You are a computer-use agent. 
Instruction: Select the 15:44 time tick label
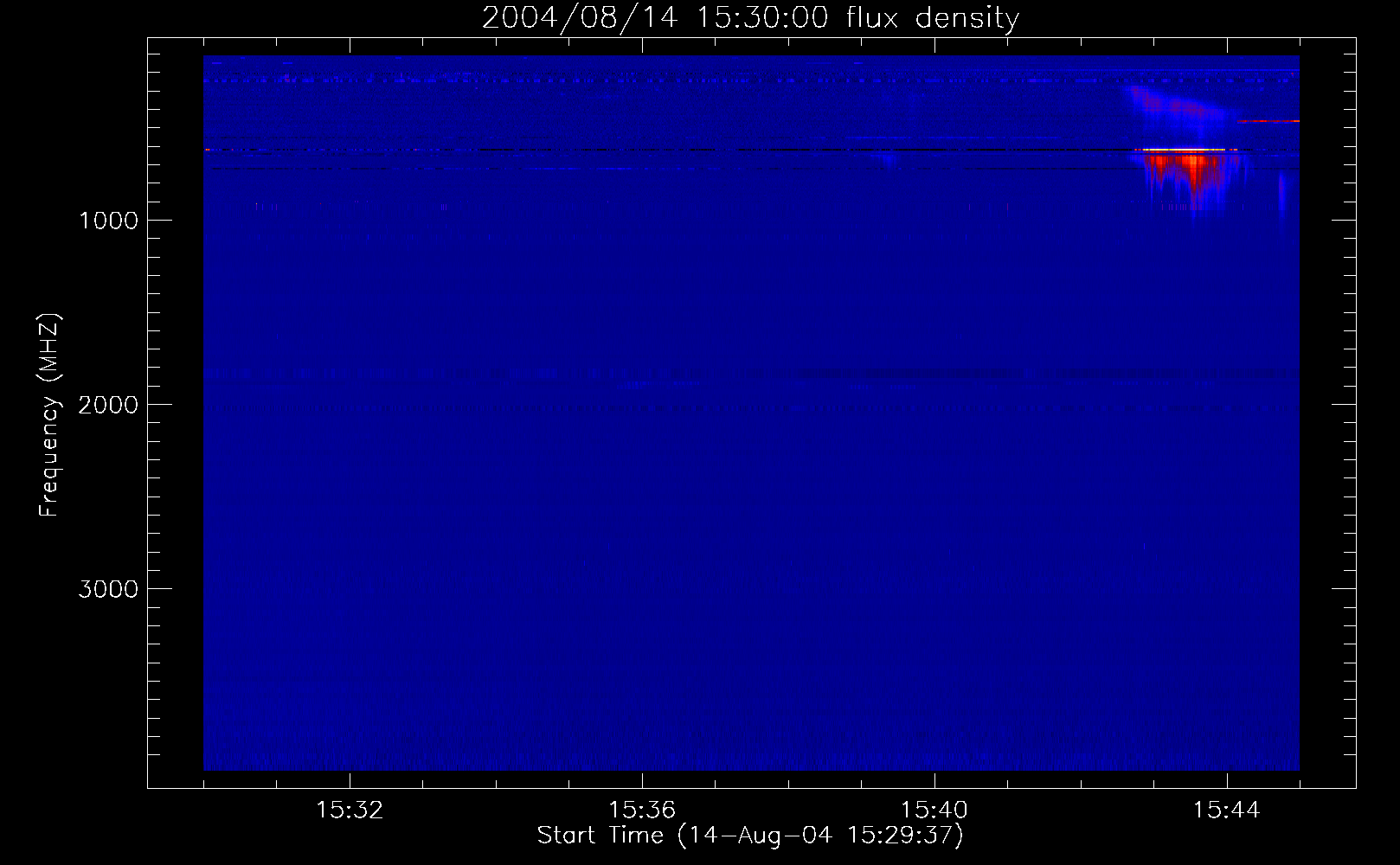tap(1226, 811)
